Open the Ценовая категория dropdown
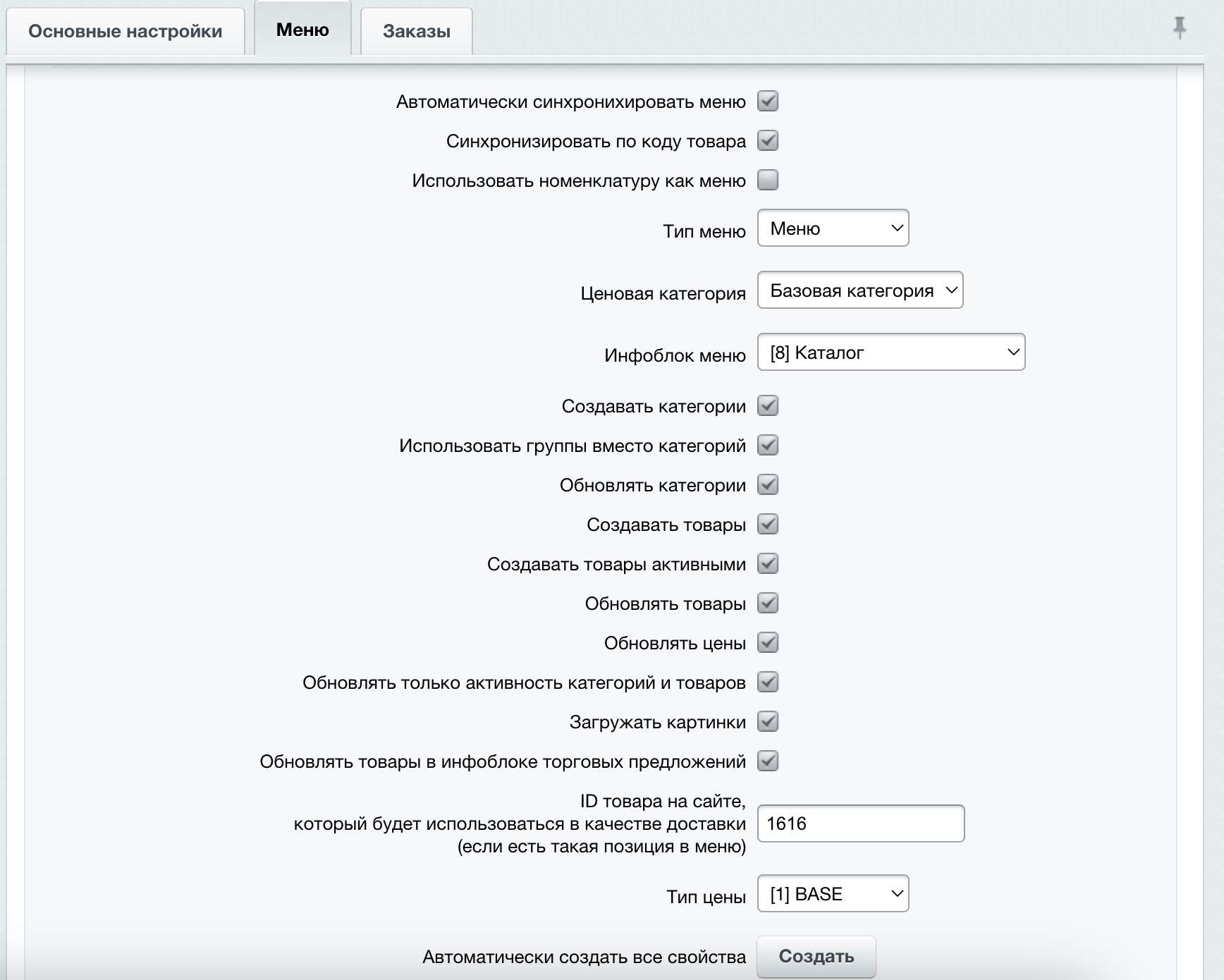The height and width of the screenshot is (980, 1224). pyautogui.click(x=860, y=290)
